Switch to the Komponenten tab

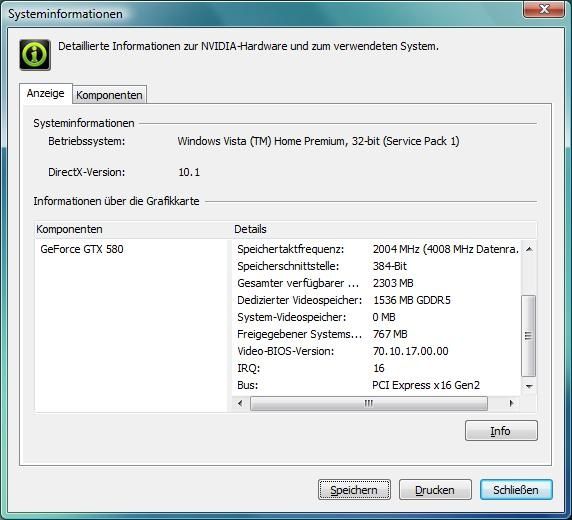tap(109, 95)
